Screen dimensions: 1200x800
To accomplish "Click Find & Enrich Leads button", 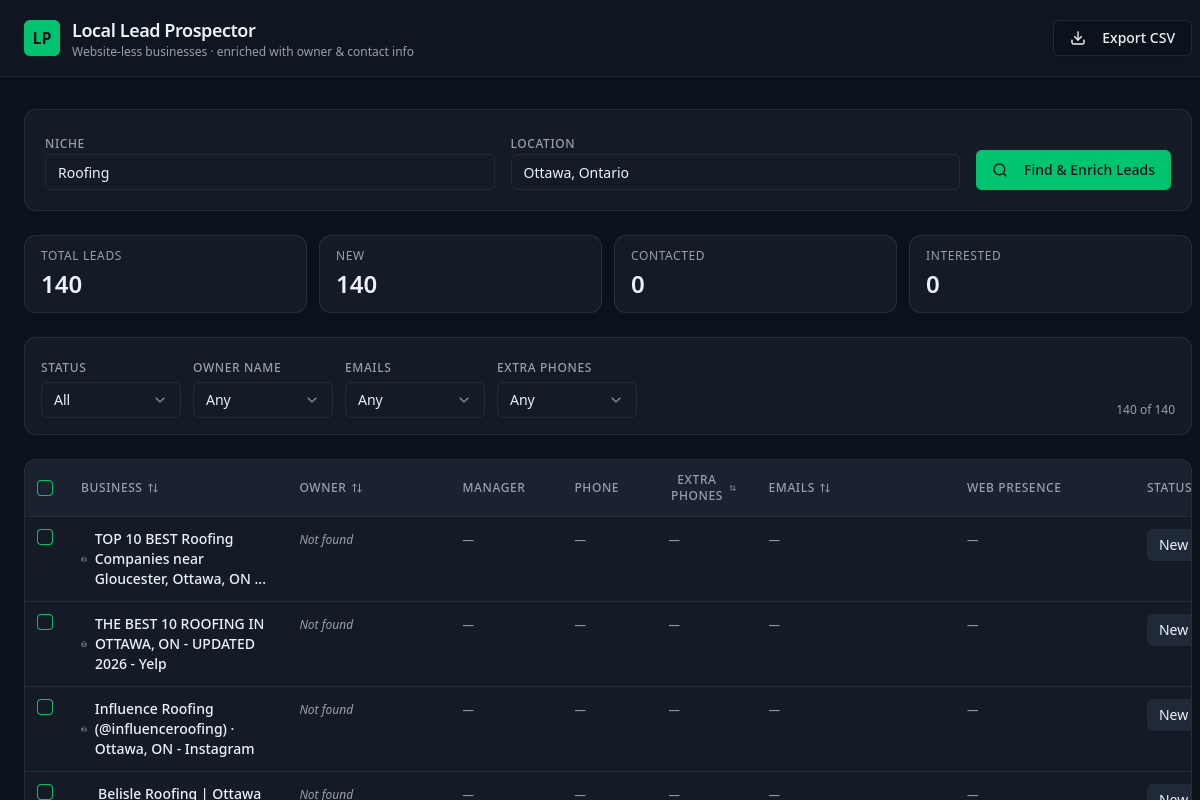I will pos(1073,170).
